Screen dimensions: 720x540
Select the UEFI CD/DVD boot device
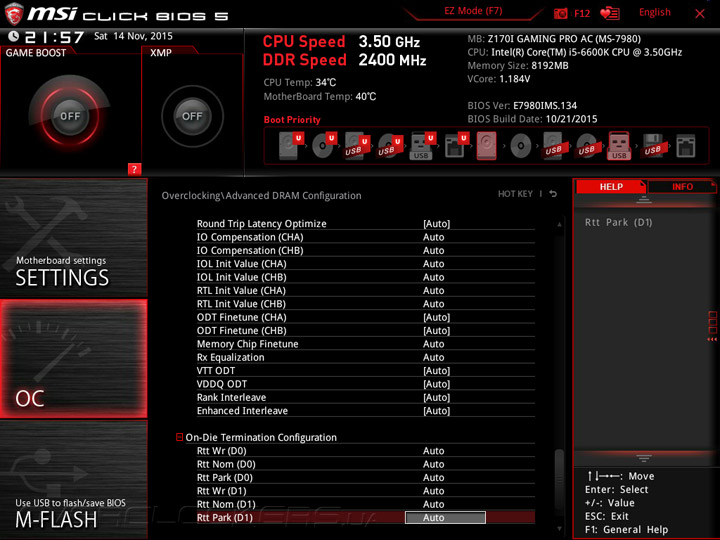click(x=324, y=146)
